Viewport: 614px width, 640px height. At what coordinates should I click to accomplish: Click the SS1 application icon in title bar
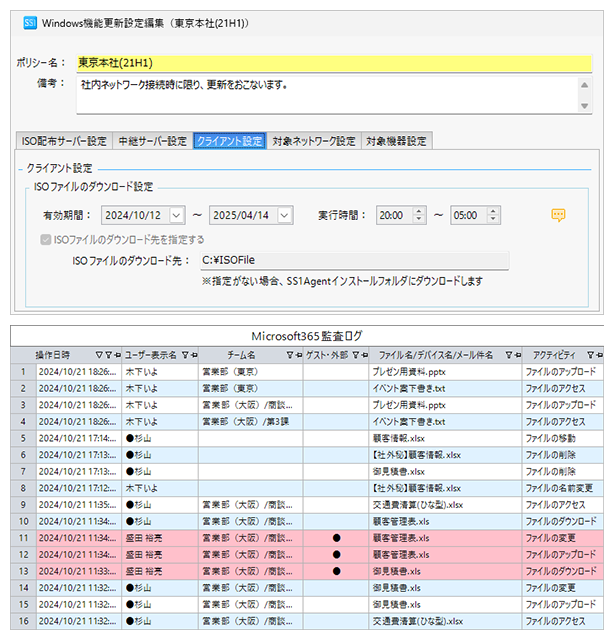pyautogui.click(x=30, y=23)
